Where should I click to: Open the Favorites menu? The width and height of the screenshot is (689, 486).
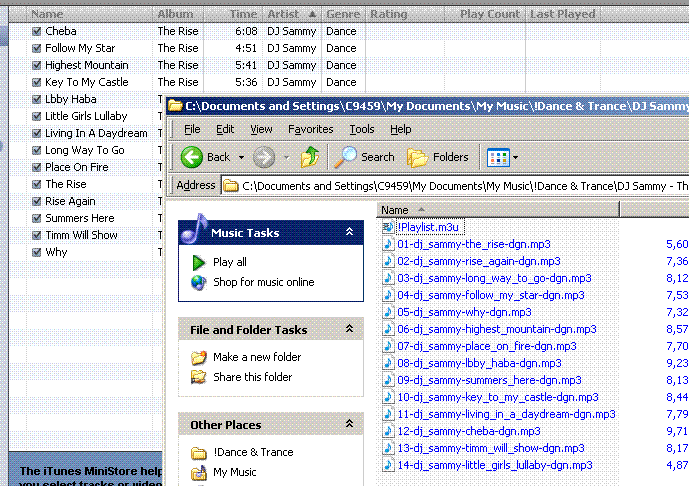click(311, 129)
